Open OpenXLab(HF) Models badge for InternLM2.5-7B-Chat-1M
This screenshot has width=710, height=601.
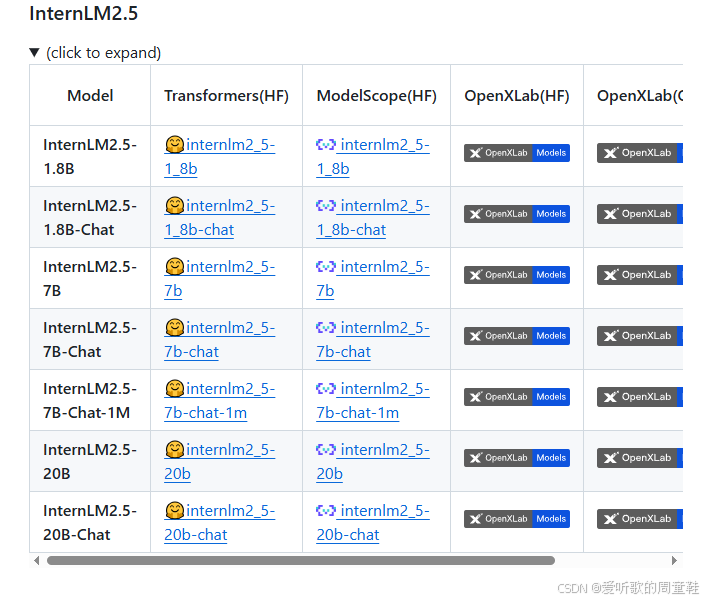pos(517,397)
